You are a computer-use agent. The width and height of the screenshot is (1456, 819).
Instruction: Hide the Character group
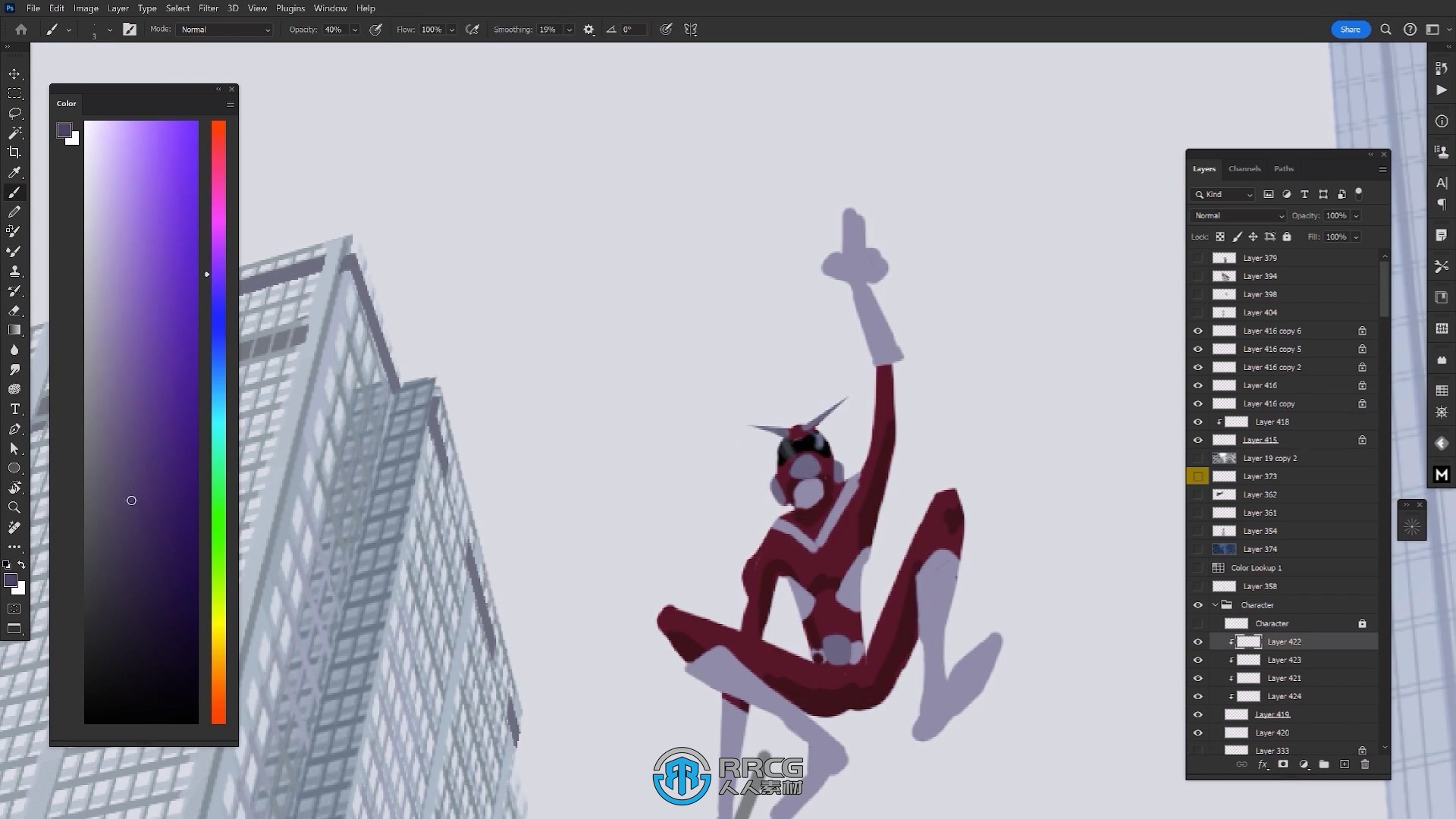1198,605
